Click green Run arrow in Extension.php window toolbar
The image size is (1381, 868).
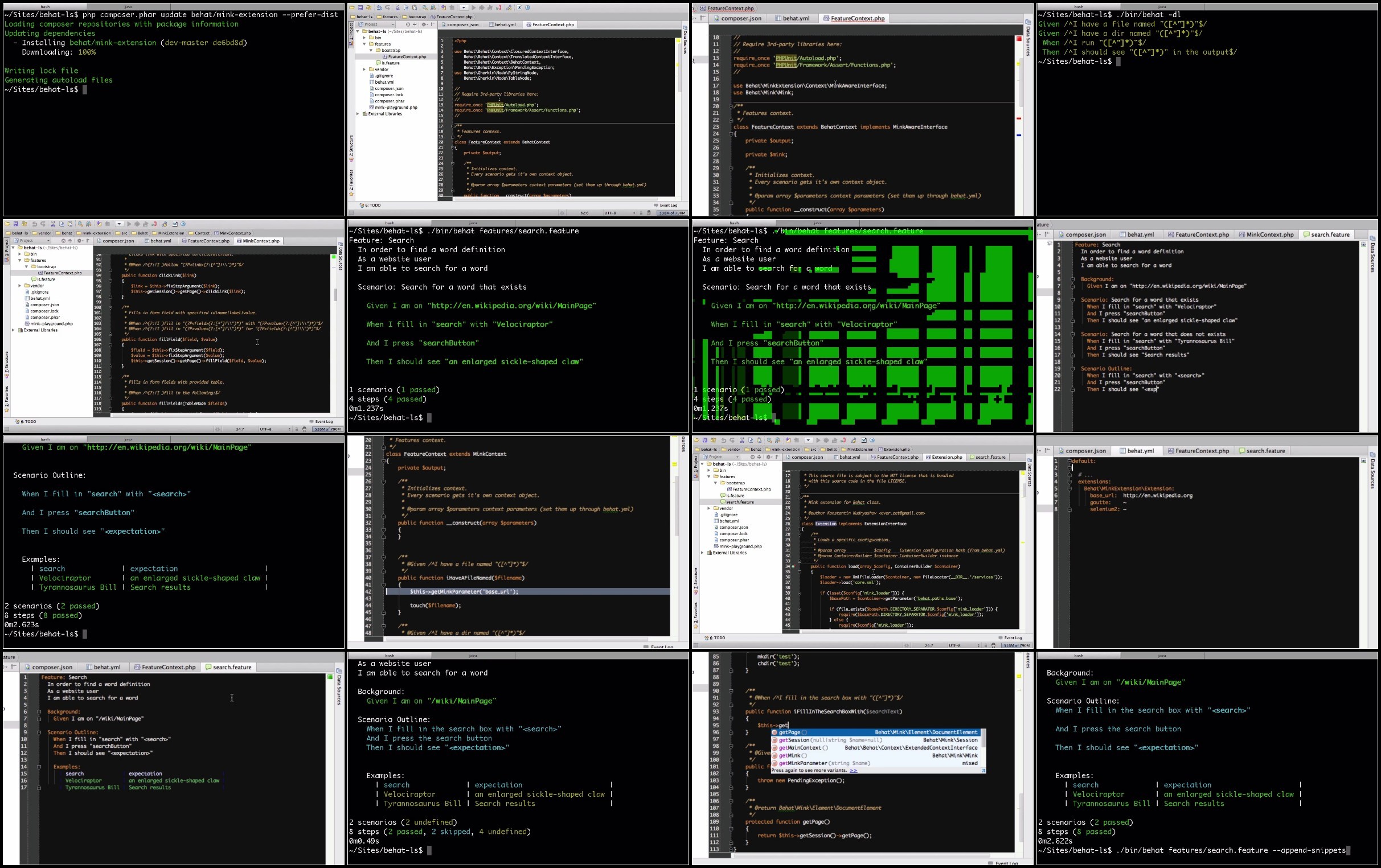(x=818, y=441)
